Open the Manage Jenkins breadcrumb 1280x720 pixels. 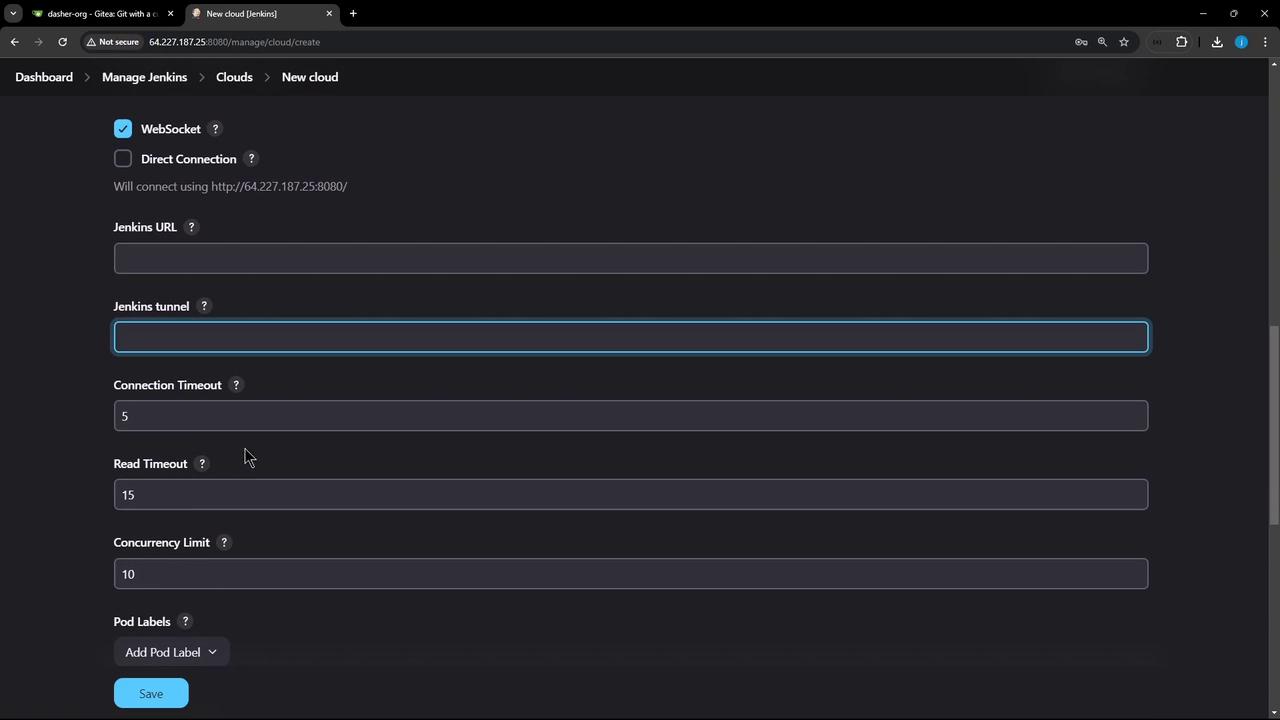tap(144, 77)
